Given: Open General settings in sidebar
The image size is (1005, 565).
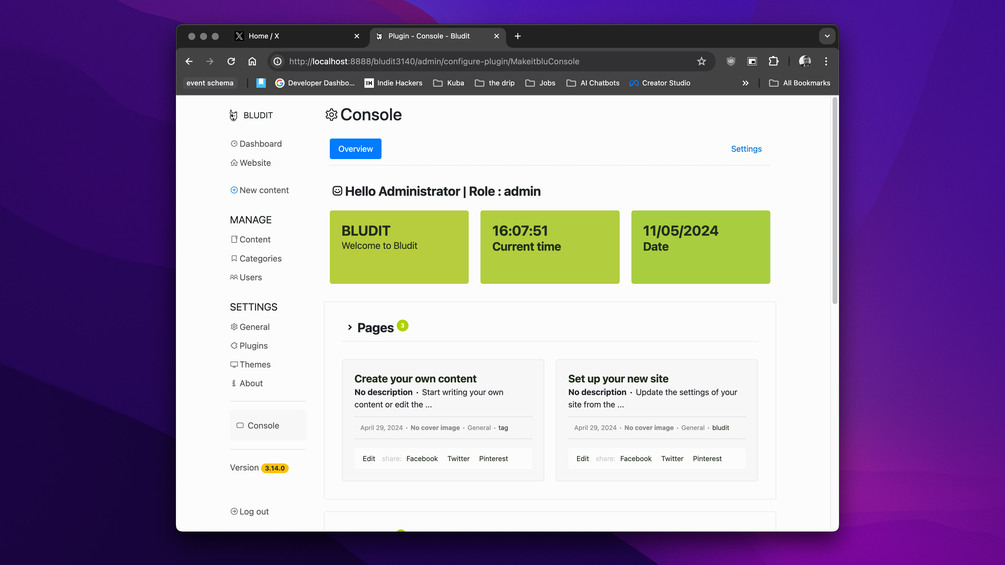Looking at the screenshot, I should click(x=250, y=327).
